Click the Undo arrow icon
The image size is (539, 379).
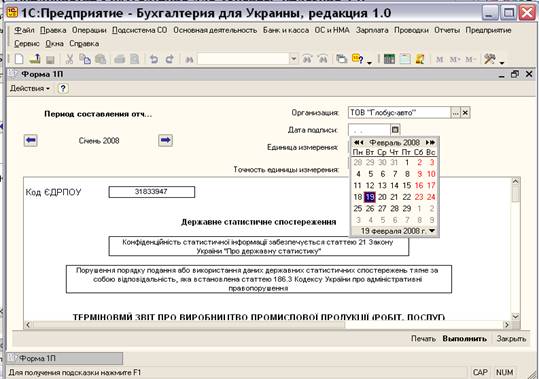tap(154, 59)
